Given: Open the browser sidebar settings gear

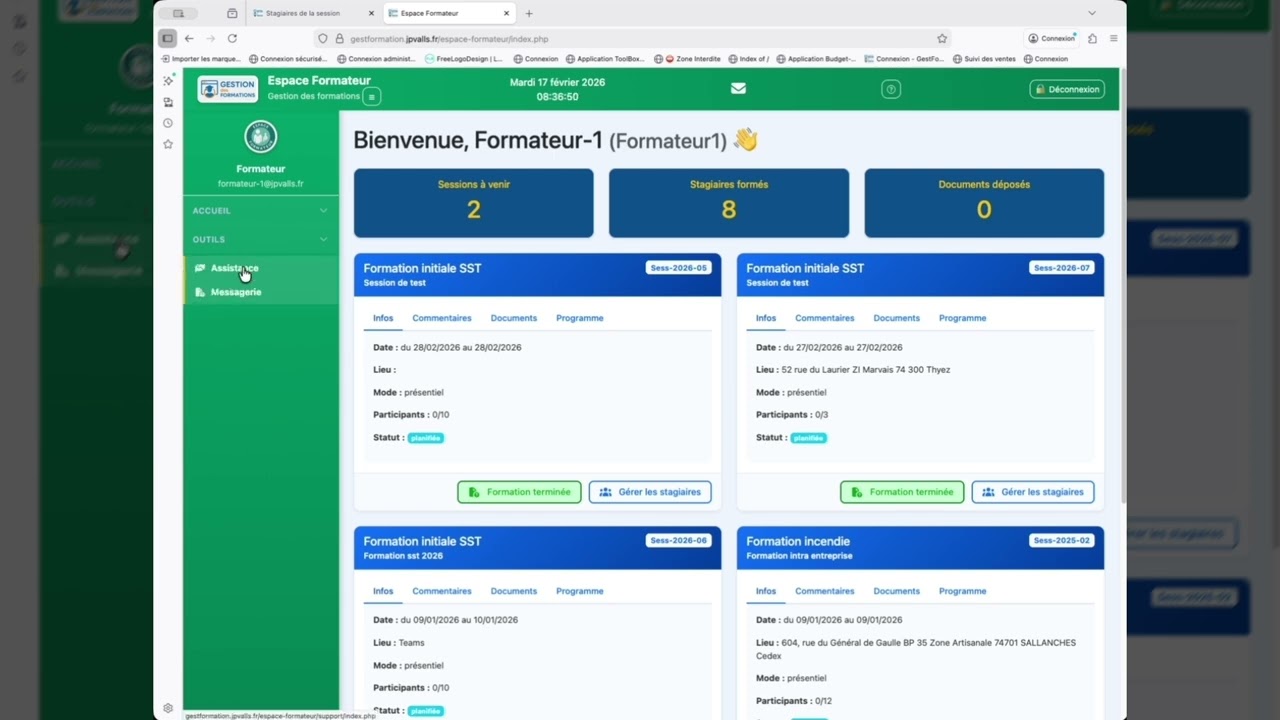Looking at the screenshot, I should coord(168,708).
